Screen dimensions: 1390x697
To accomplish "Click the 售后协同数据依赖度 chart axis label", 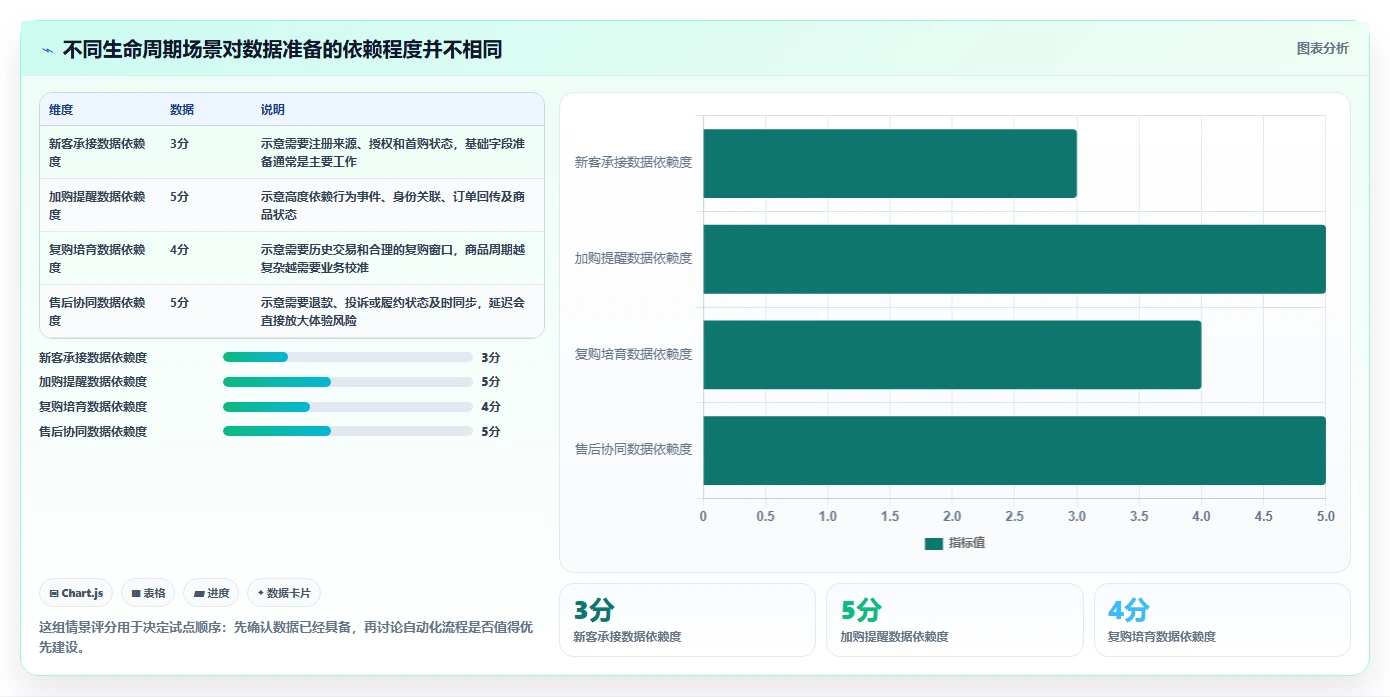I will (x=633, y=450).
